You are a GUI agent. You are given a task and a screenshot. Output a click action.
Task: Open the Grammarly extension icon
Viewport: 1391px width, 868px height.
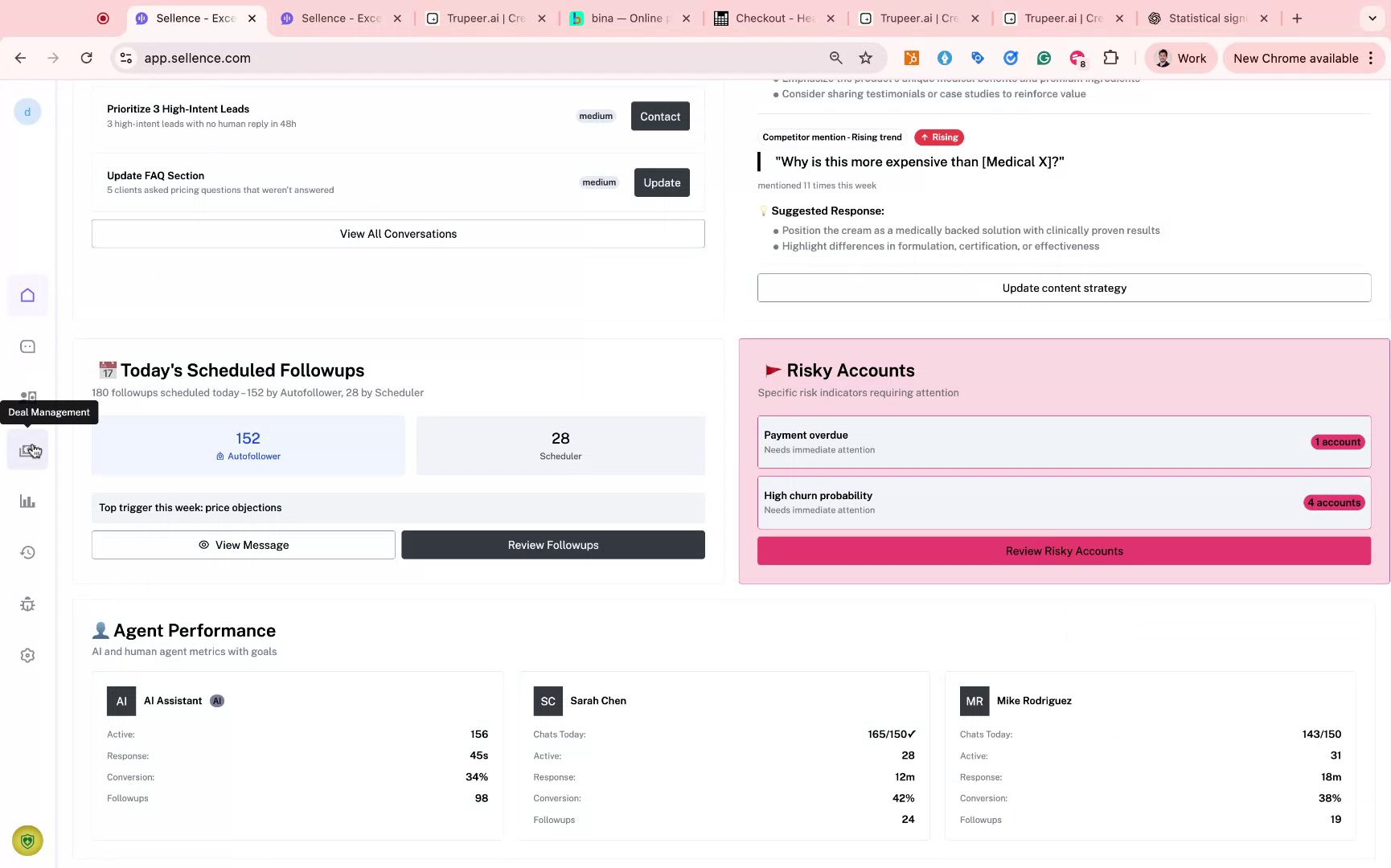point(1044,58)
